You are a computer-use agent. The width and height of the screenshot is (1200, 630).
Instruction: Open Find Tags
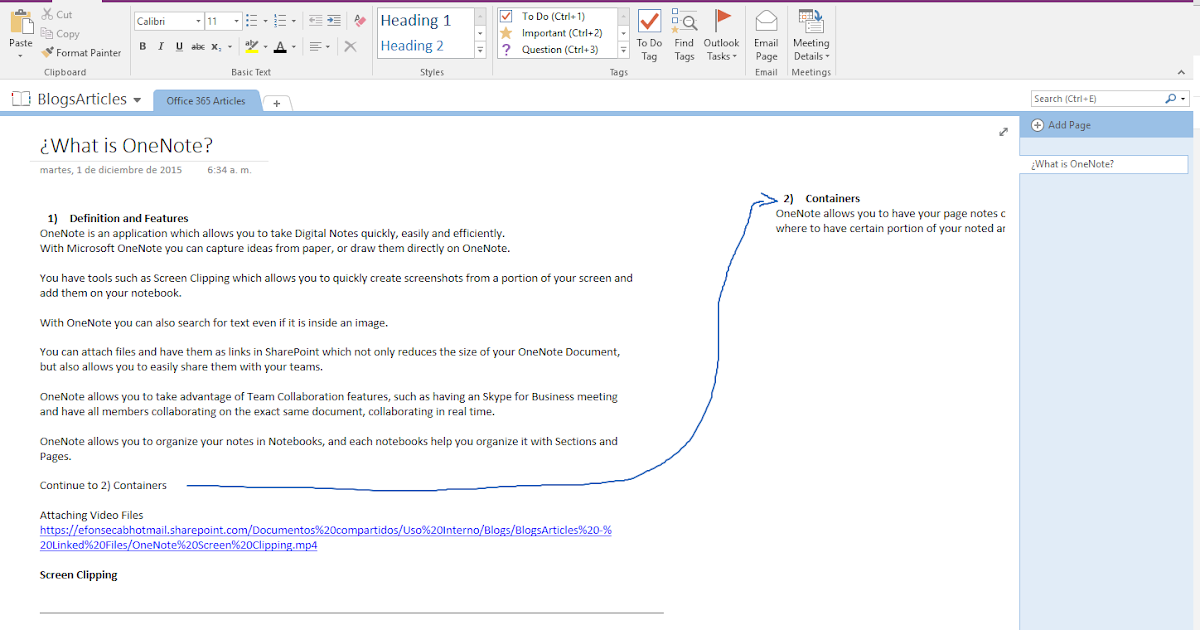(x=684, y=35)
